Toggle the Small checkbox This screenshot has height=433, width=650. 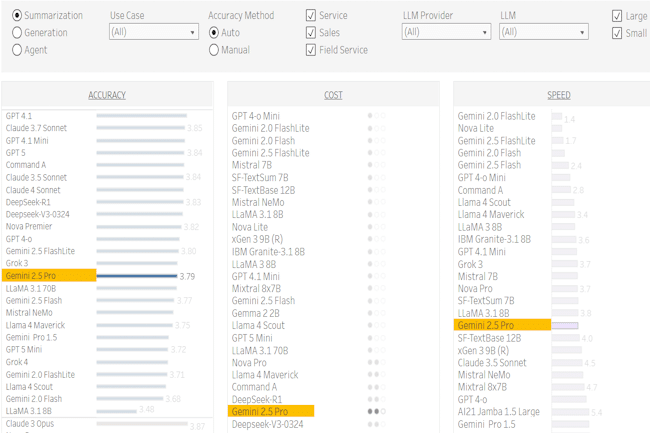coord(617,33)
